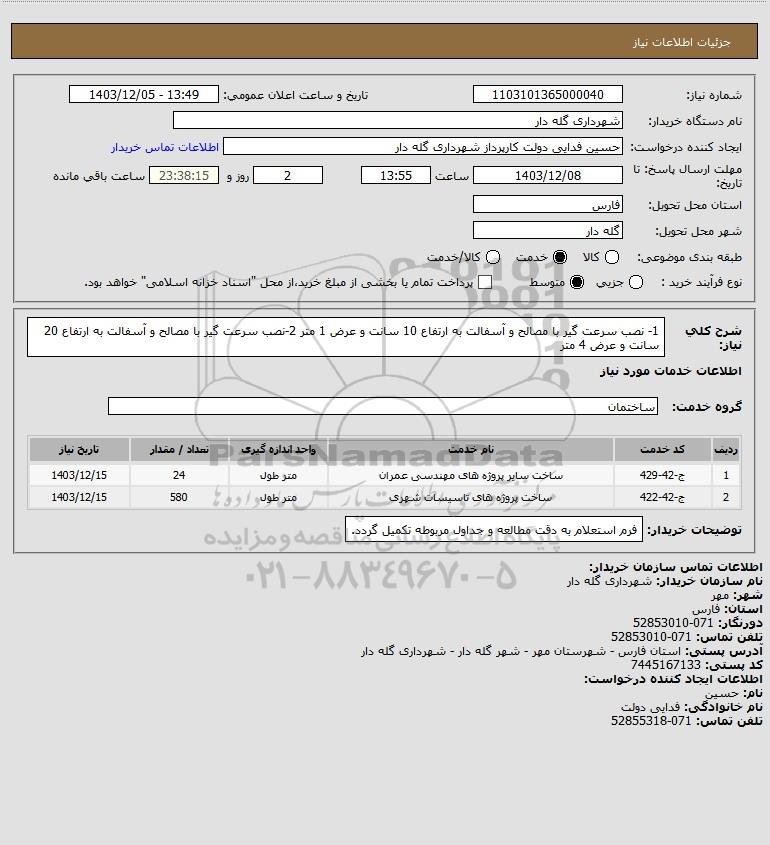Screen dimensions: 770x845
Task: Click the اطلاعات ایجاد کننده درخواست heading
Action: click(x=674, y=679)
